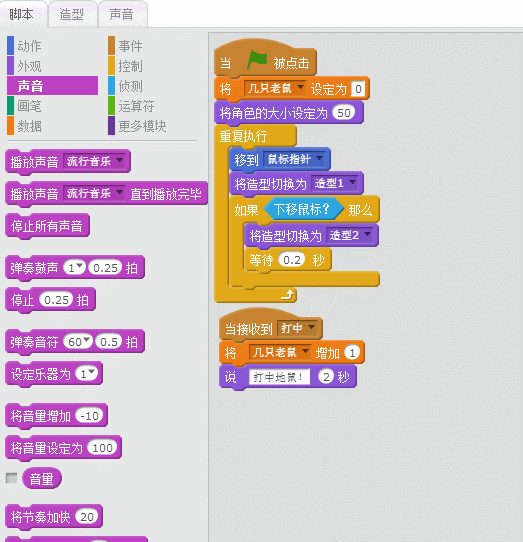Switch to the 脚本 tab
This screenshot has height=542, width=523.
click(22, 15)
